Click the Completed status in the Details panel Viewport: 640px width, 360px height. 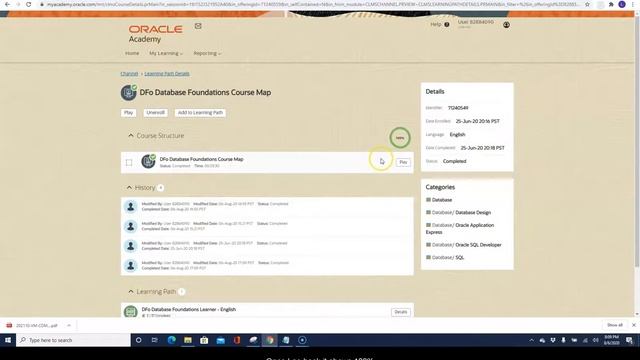click(454, 161)
